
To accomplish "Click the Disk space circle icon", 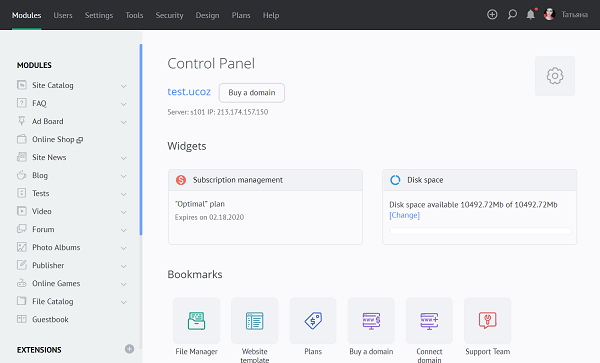I will pyautogui.click(x=395, y=180).
